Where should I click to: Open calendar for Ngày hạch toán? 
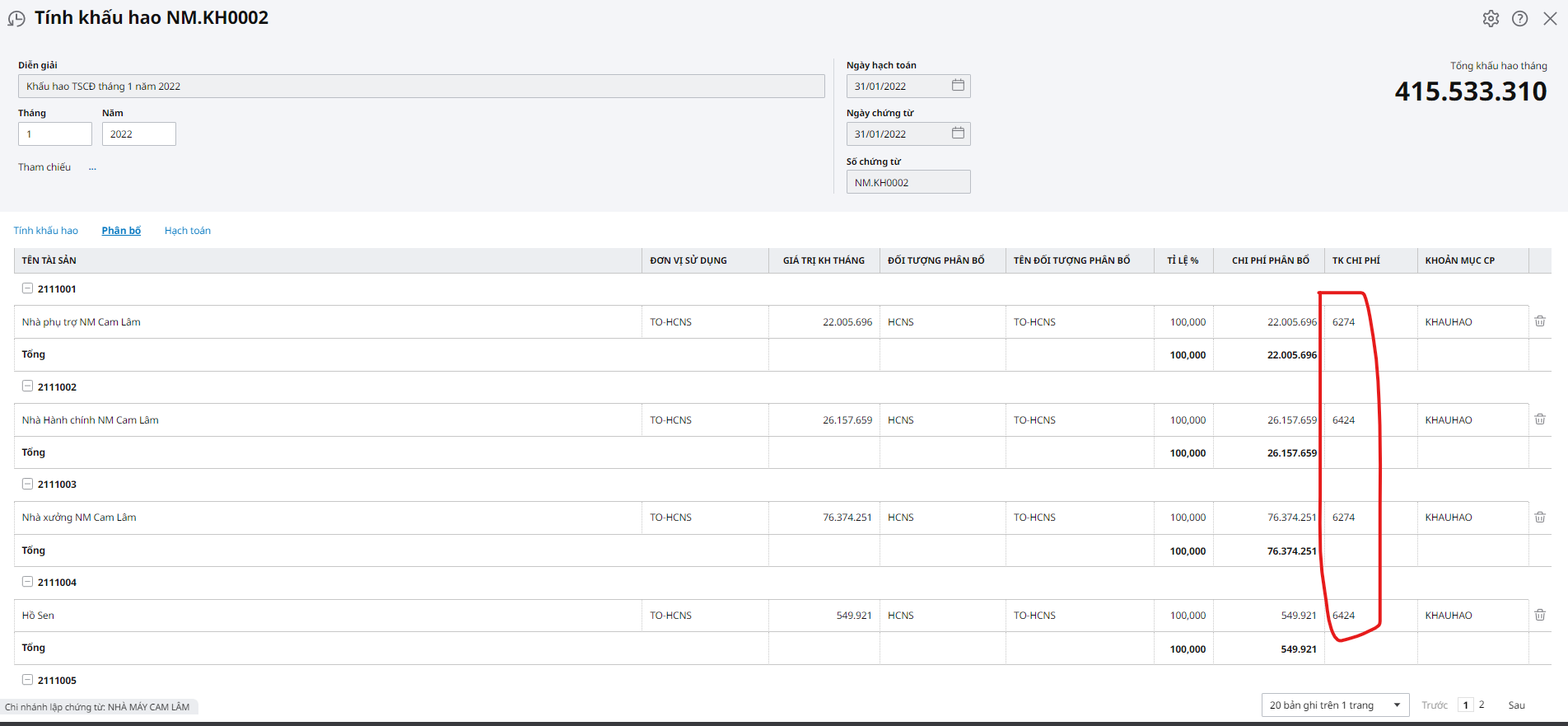[958, 86]
